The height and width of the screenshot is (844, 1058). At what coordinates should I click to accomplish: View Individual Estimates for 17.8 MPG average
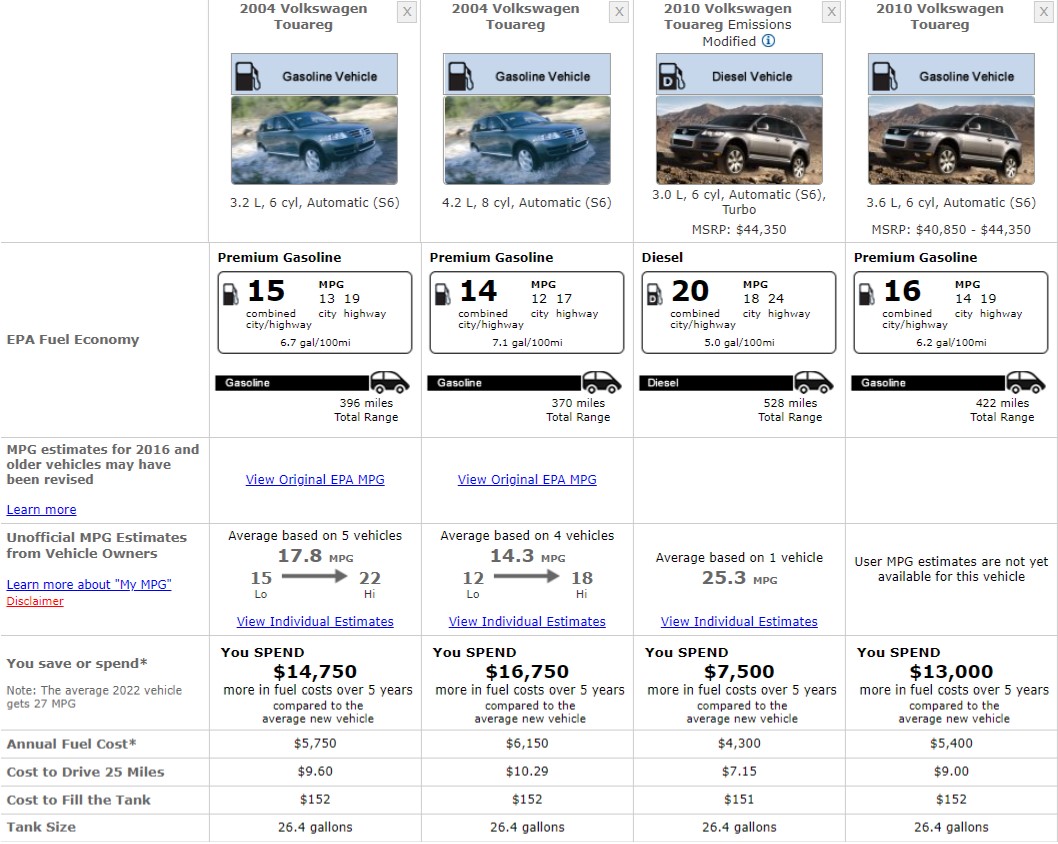tap(315, 621)
